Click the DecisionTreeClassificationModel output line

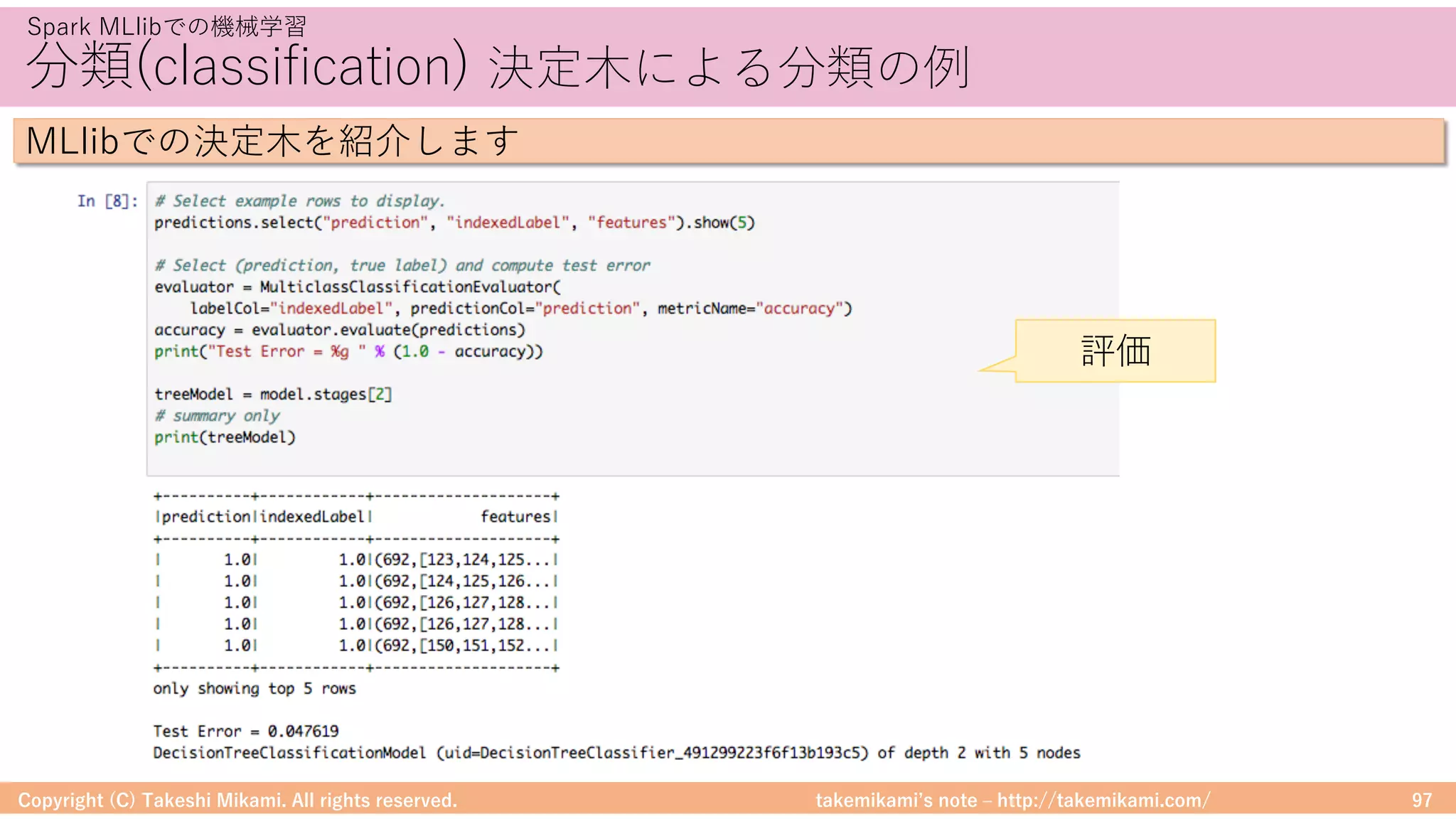(x=616, y=753)
